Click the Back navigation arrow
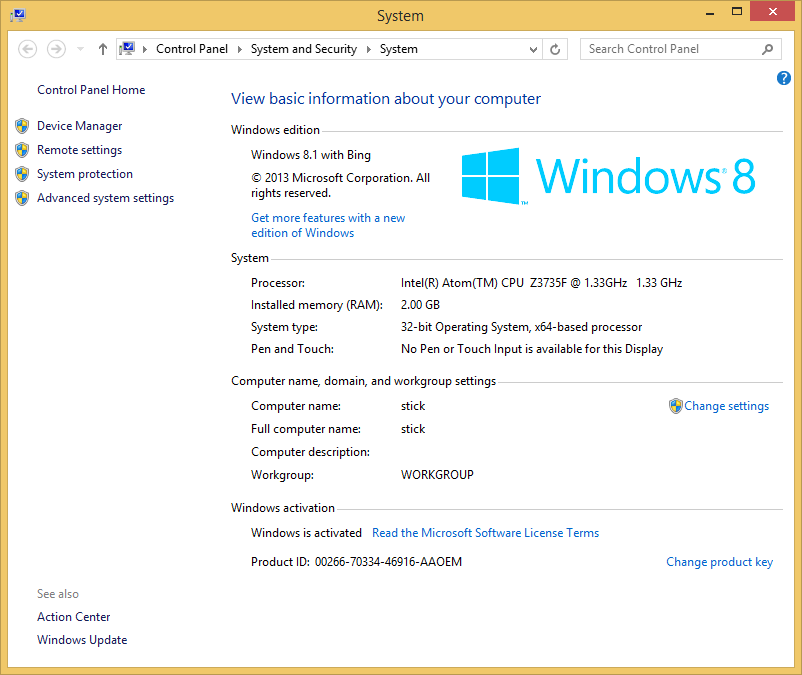The width and height of the screenshot is (802, 675). click(28, 49)
